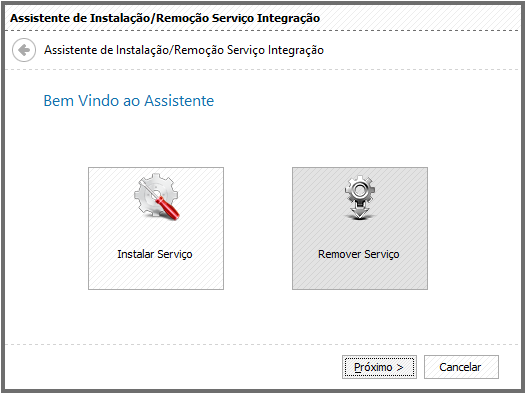Advance with the Próximo > button

379,367
